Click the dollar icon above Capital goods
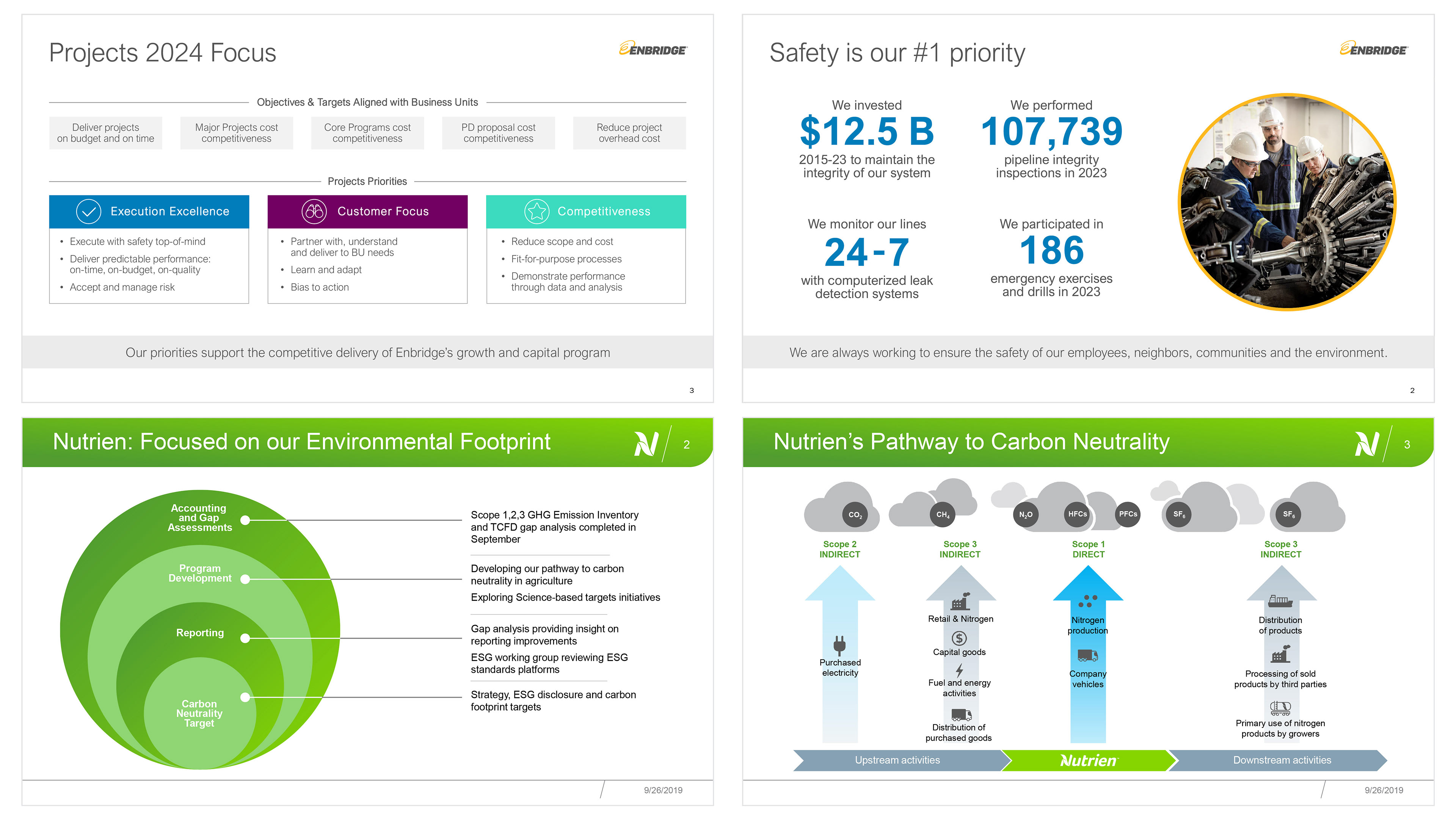1456x820 pixels. pos(959,638)
